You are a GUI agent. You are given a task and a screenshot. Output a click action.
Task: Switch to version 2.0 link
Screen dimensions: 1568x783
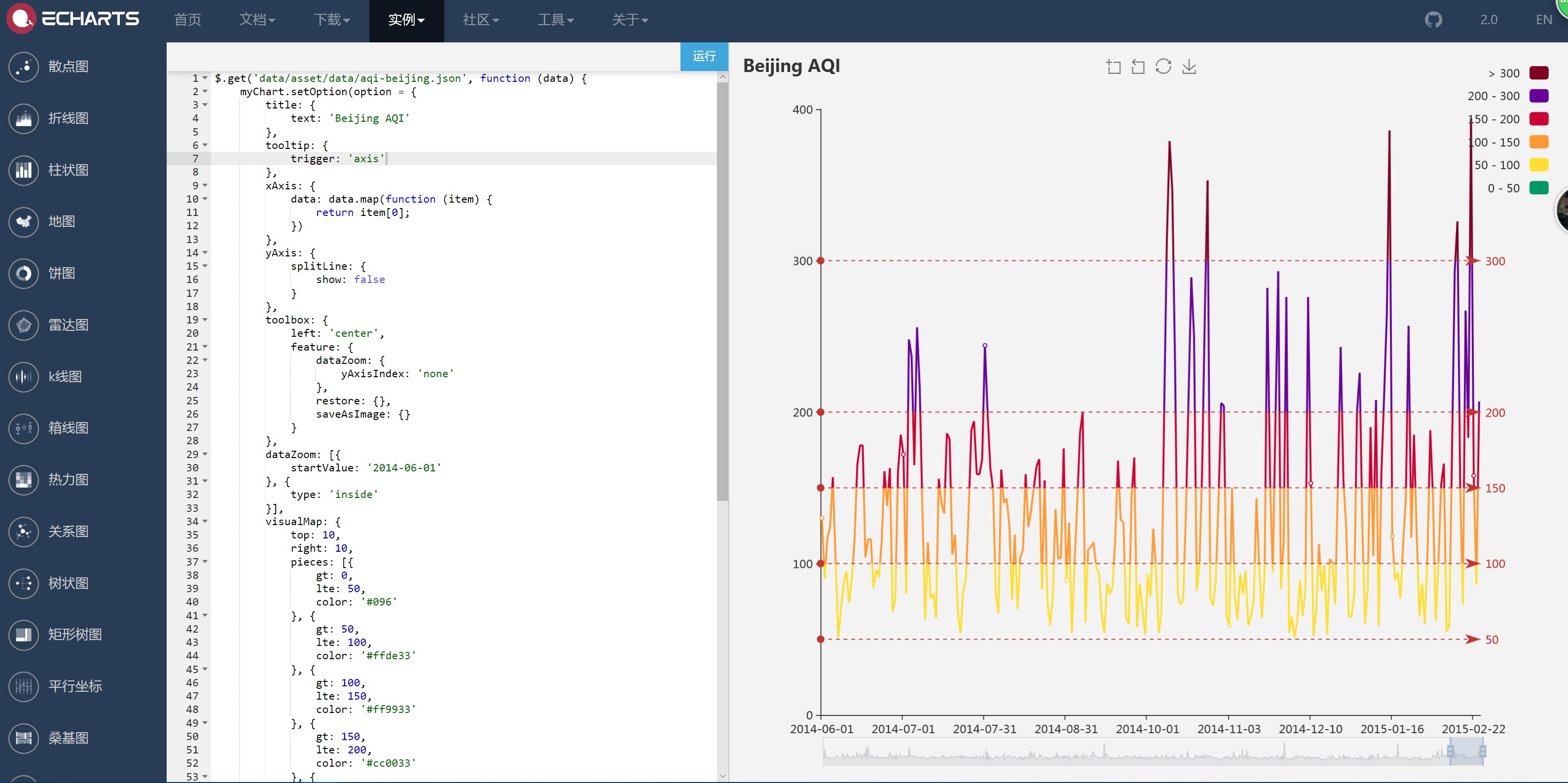coord(1489,20)
